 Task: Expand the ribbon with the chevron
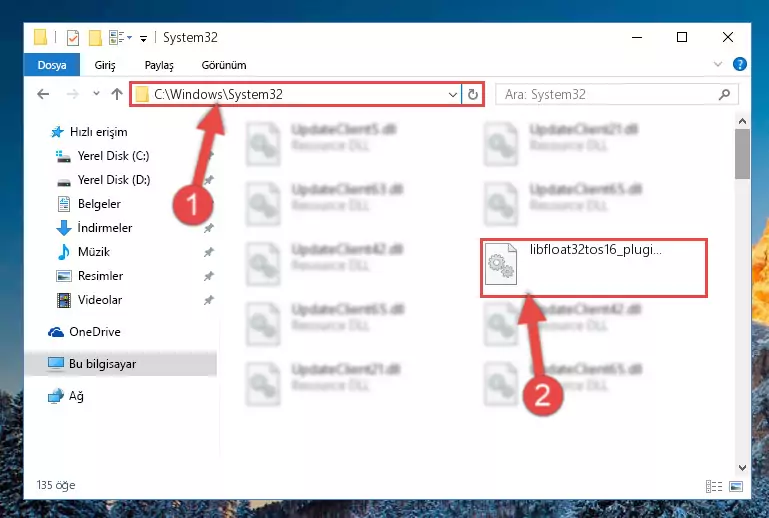718,64
